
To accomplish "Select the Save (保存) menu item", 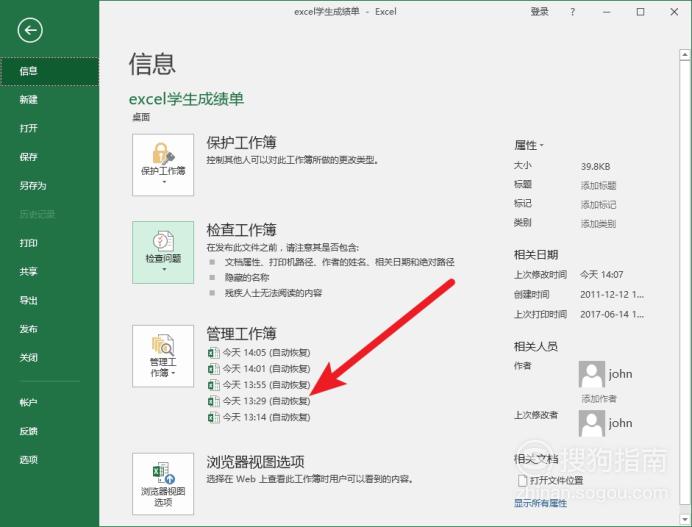I will point(49,157).
